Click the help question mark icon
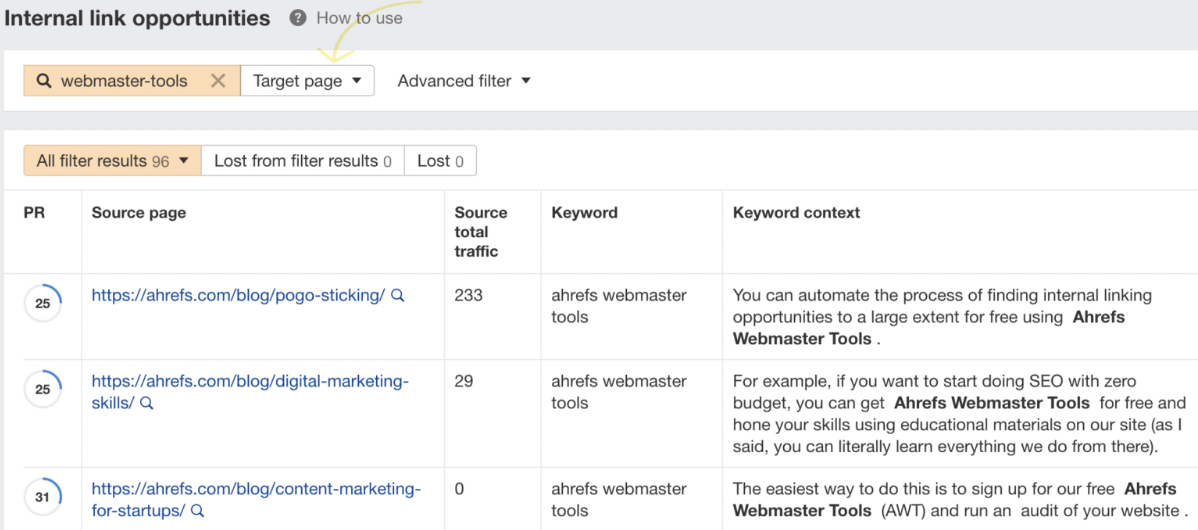This screenshot has height=530, width=1198. coord(297,18)
